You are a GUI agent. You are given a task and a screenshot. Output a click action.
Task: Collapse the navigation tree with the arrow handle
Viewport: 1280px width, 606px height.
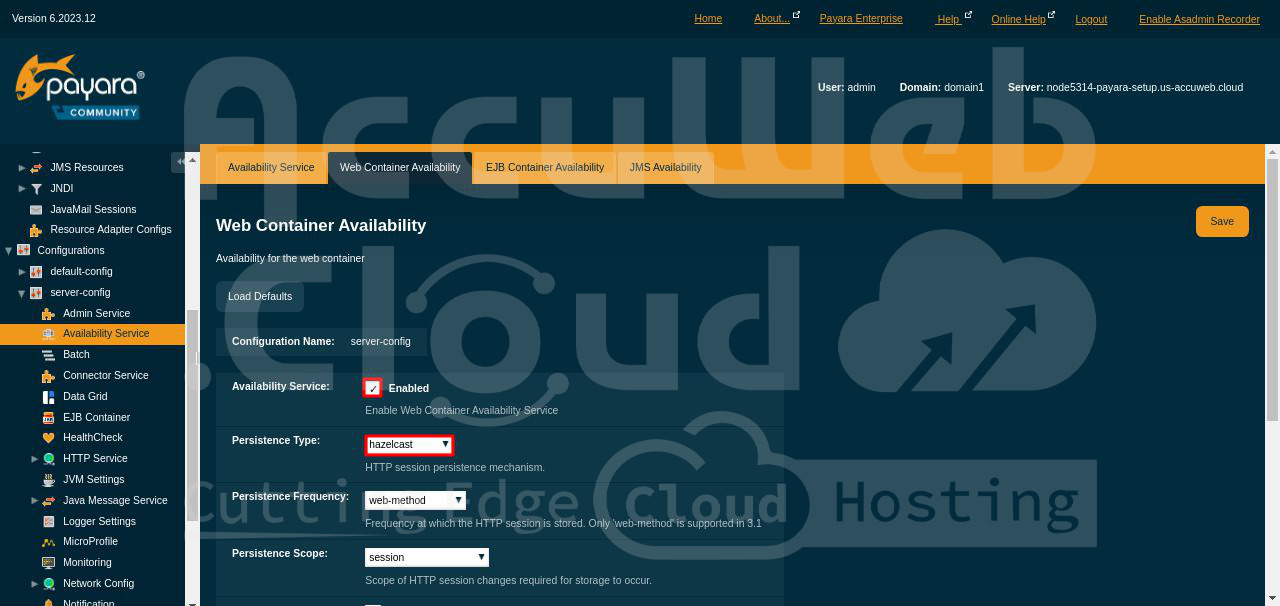pyautogui.click(x=178, y=160)
